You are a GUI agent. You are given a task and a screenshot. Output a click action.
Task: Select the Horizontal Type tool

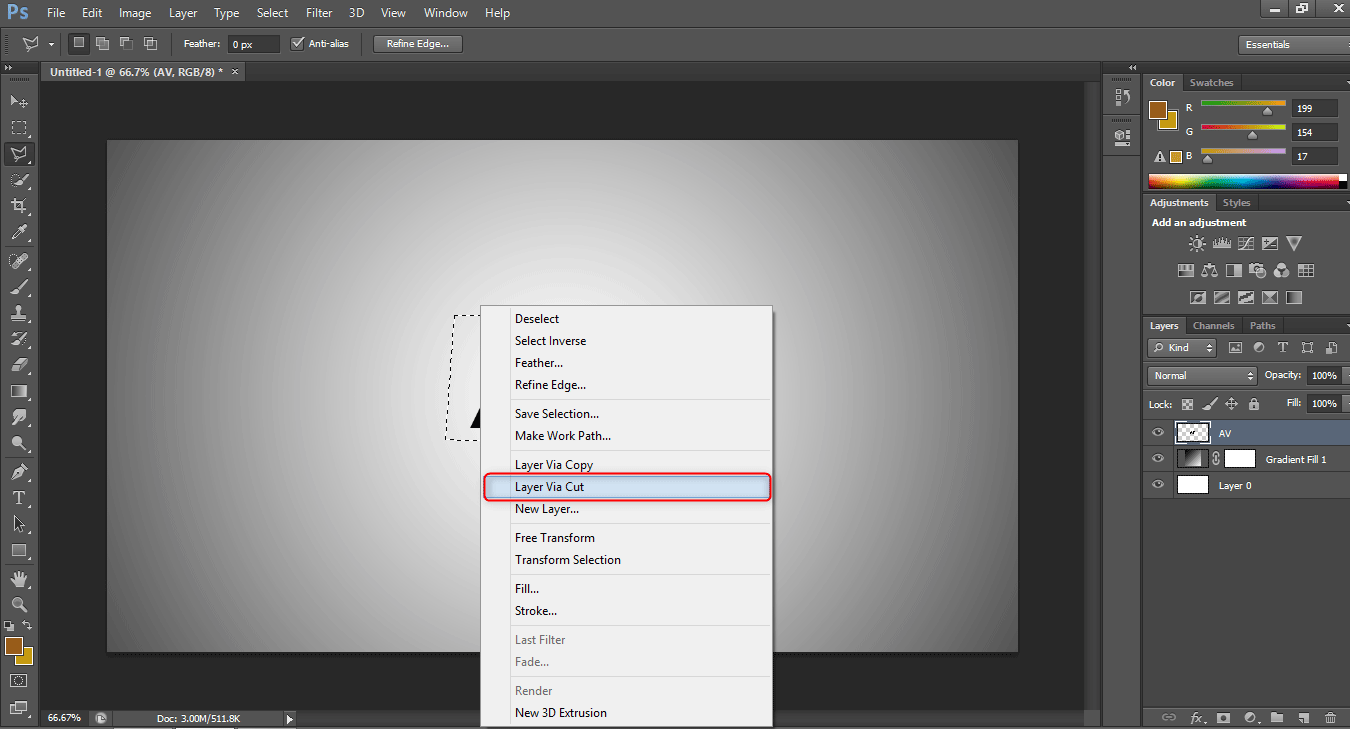(19, 497)
